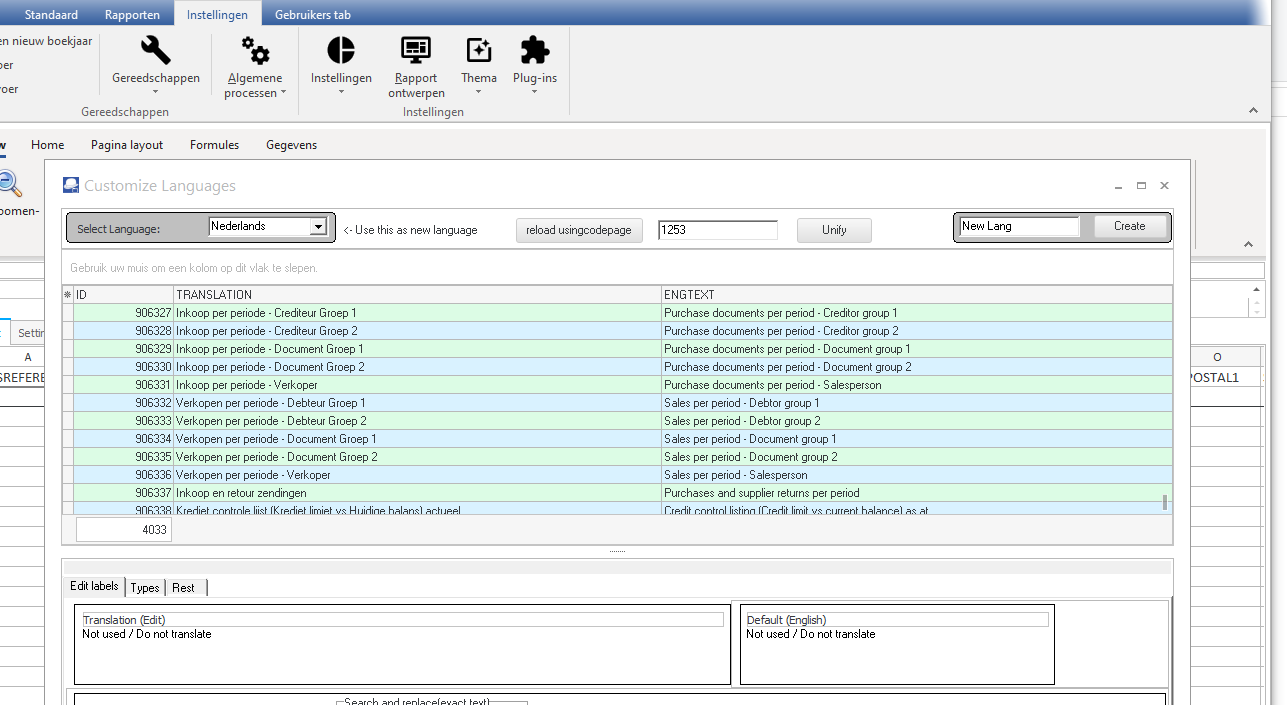This screenshot has width=1287, height=705.
Task: Select row 906331 Inkoop per periode - Verkoper
Action: point(617,385)
